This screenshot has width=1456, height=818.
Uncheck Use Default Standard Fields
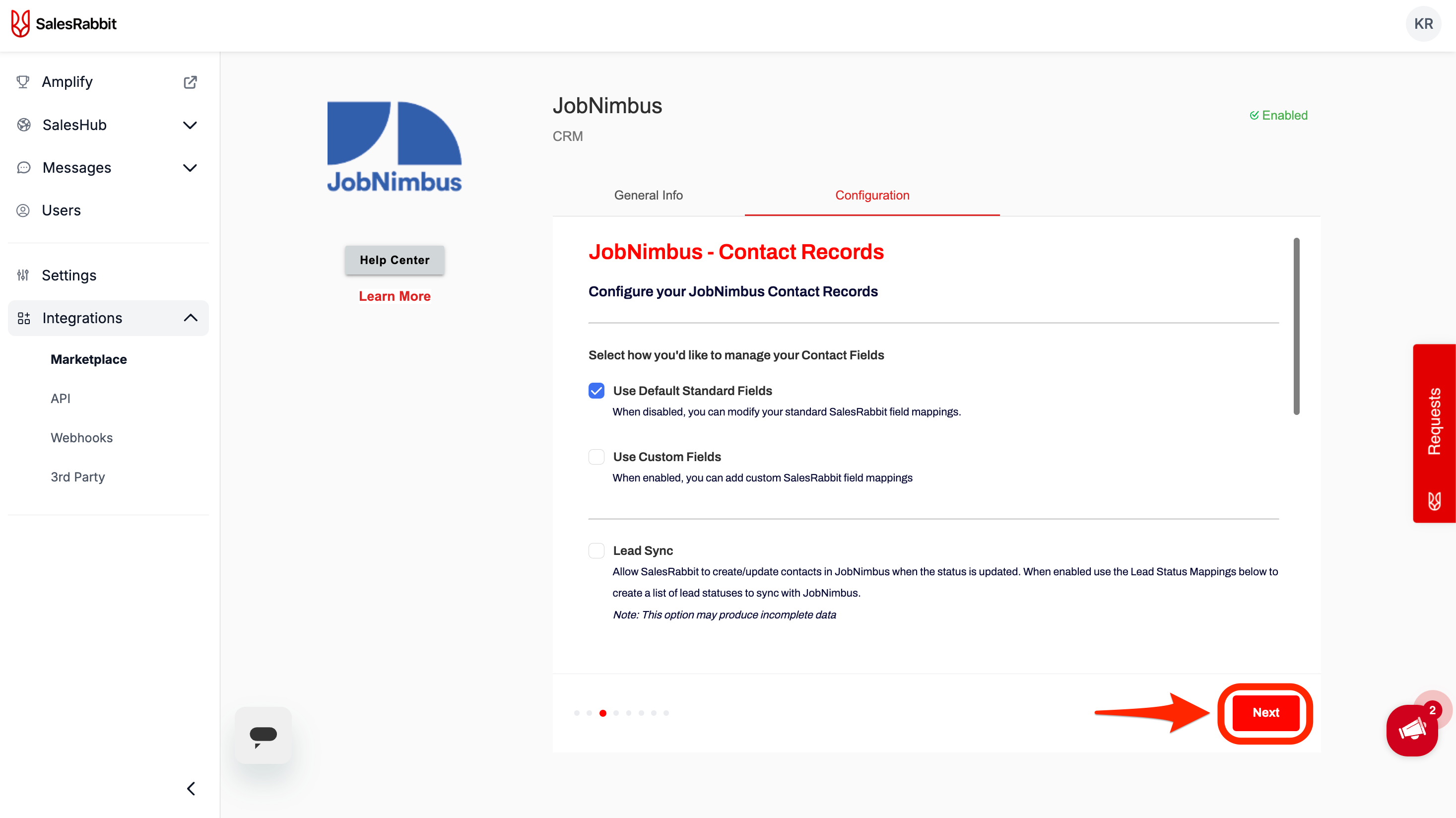596,391
